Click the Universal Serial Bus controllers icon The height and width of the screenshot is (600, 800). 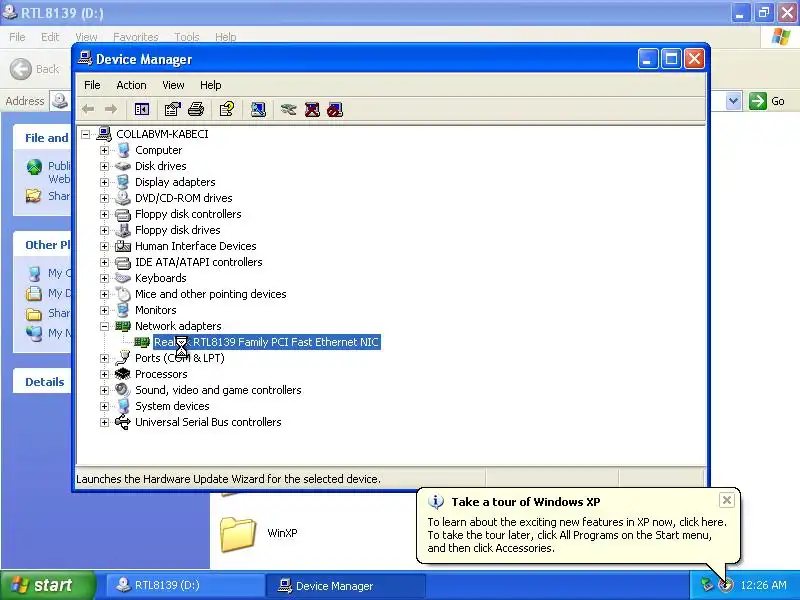pos(122,422)
